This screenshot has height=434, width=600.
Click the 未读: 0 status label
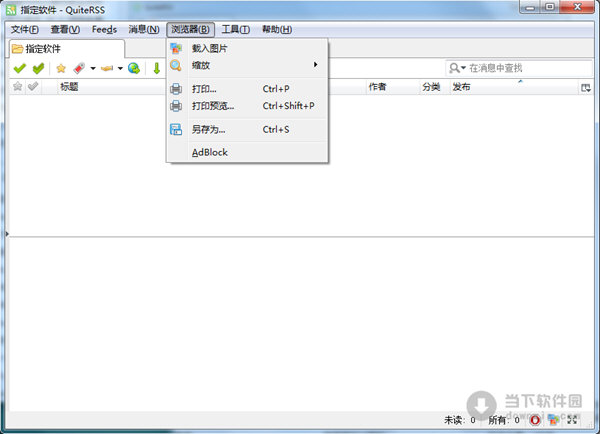[460, 420]
